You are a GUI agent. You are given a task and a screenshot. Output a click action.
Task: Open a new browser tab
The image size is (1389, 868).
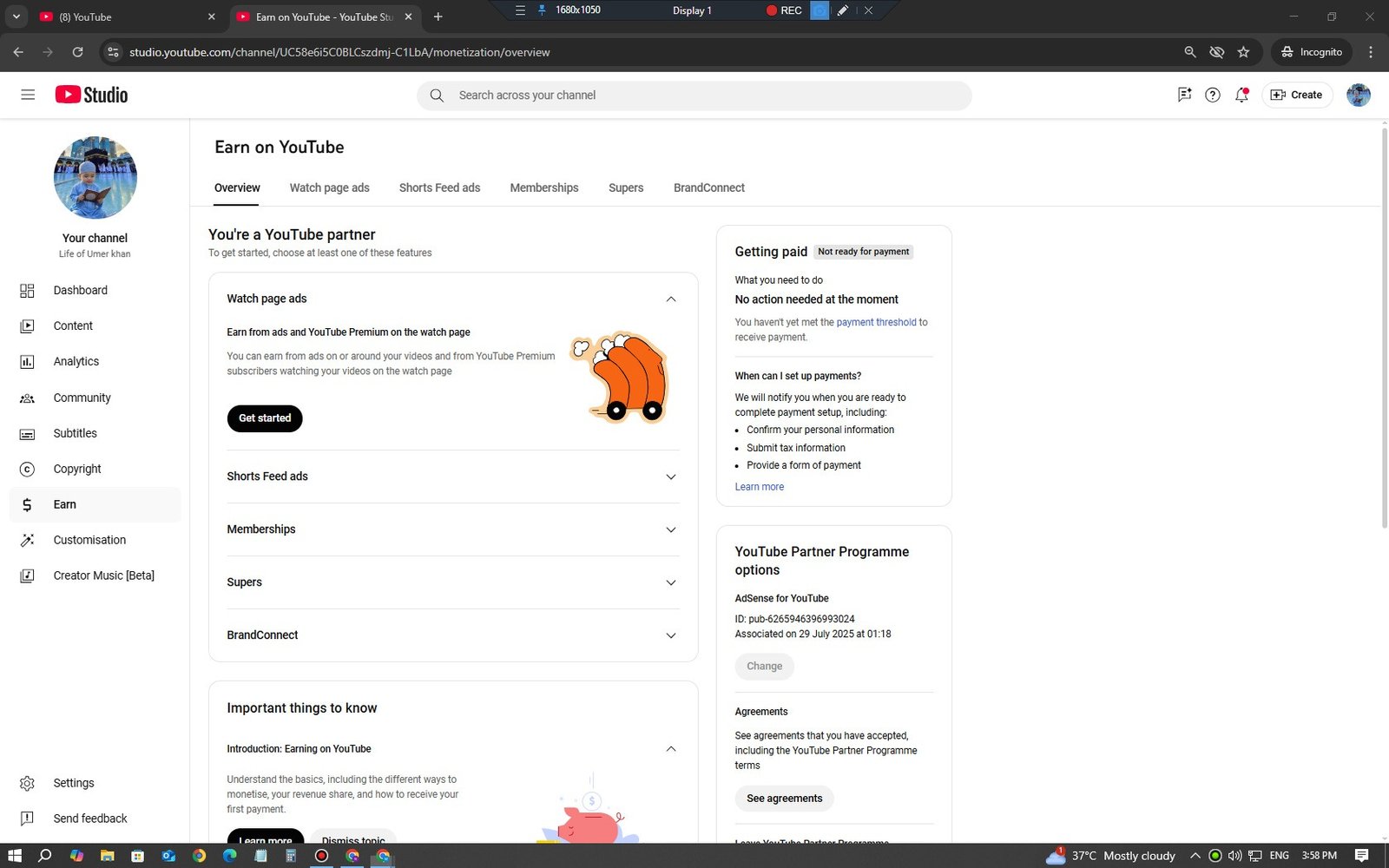[x=438, y=16]
